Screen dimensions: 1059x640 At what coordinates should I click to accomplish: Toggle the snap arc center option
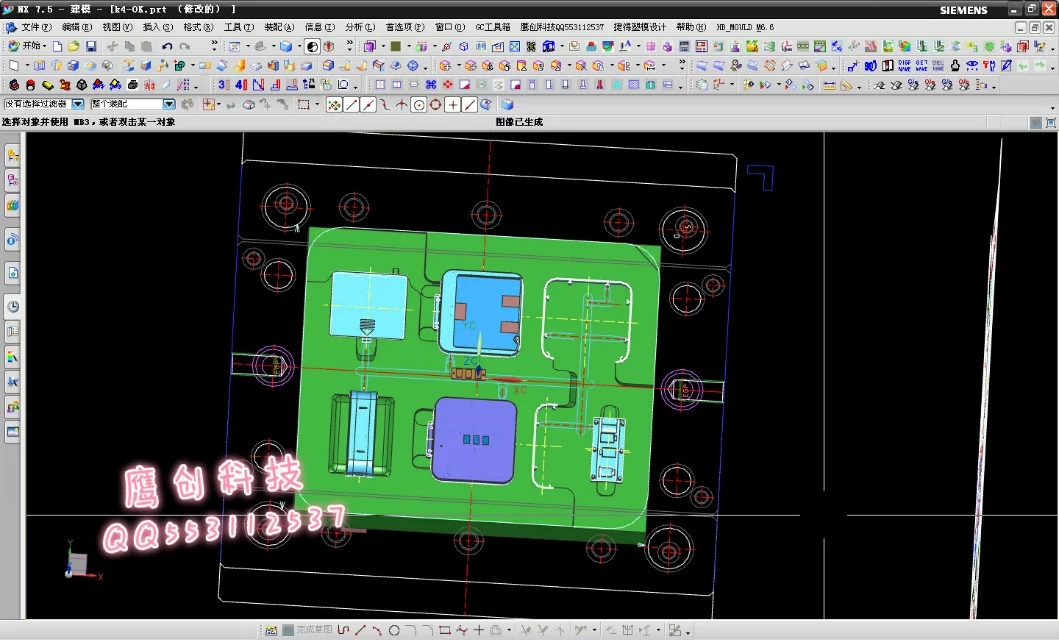tap(419, 105)
